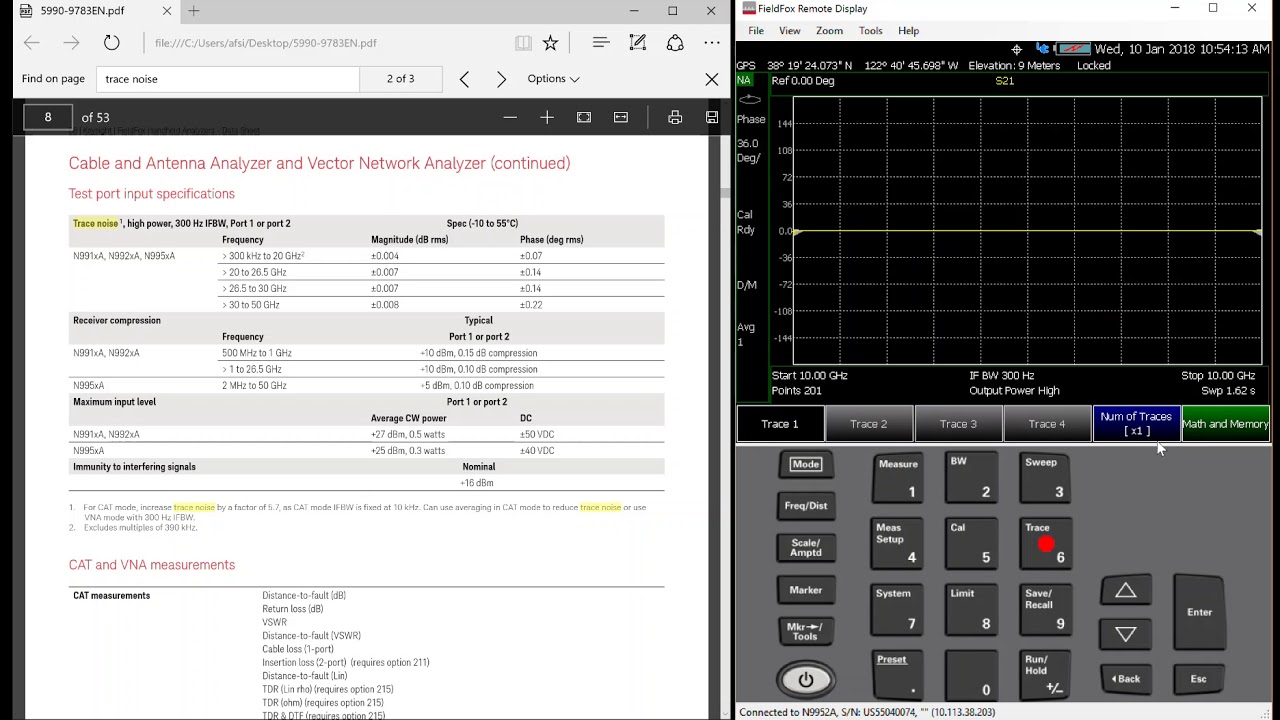Open the Math and Memory softkey

click(1225, 424)
